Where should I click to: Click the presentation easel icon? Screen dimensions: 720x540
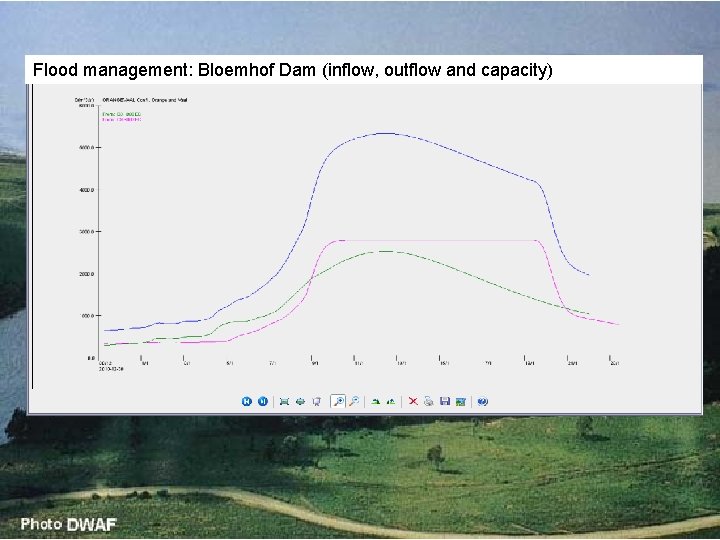tap(316, 402)
